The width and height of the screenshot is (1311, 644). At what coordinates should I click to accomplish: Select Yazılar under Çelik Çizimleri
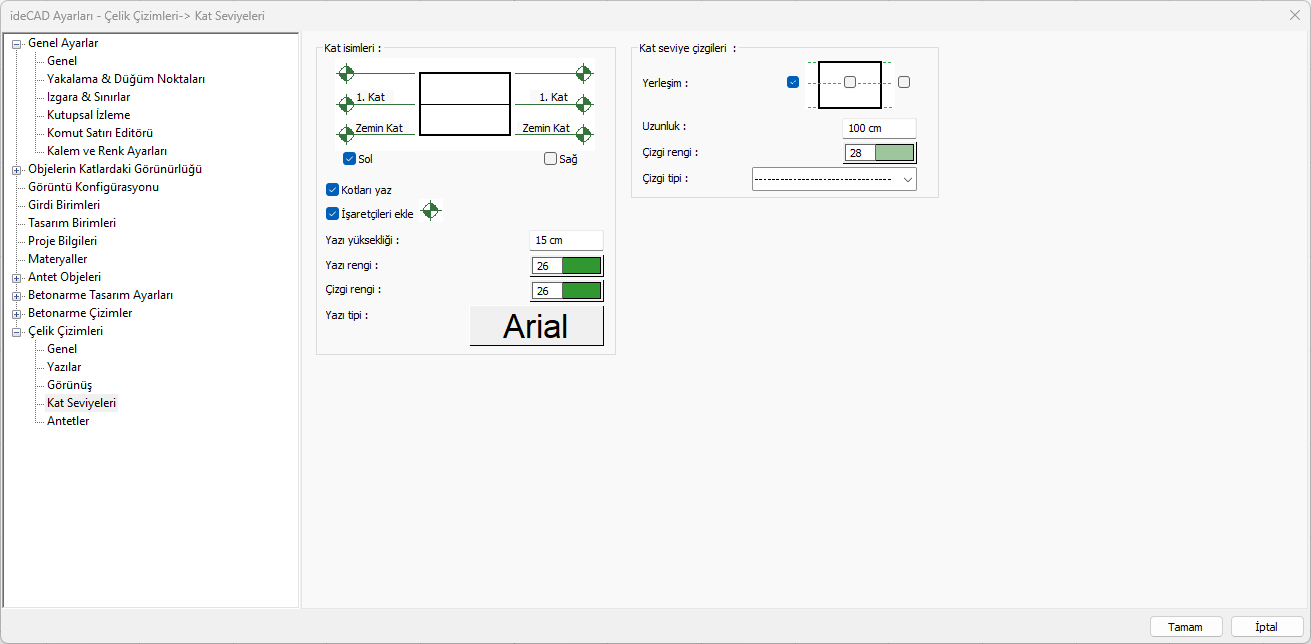click(64, 367)
